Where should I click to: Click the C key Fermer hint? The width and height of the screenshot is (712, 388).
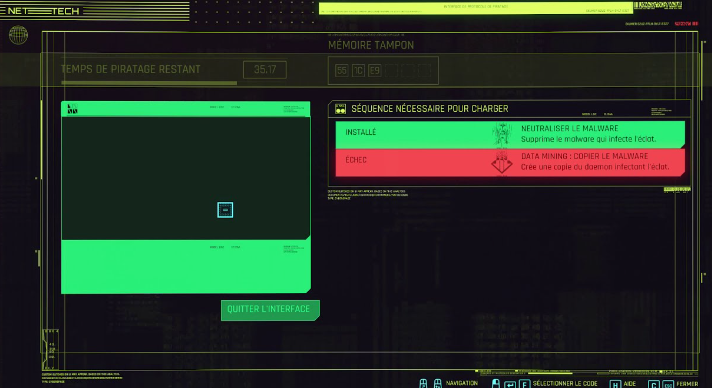pyautogui.click(x=653, y=384)
